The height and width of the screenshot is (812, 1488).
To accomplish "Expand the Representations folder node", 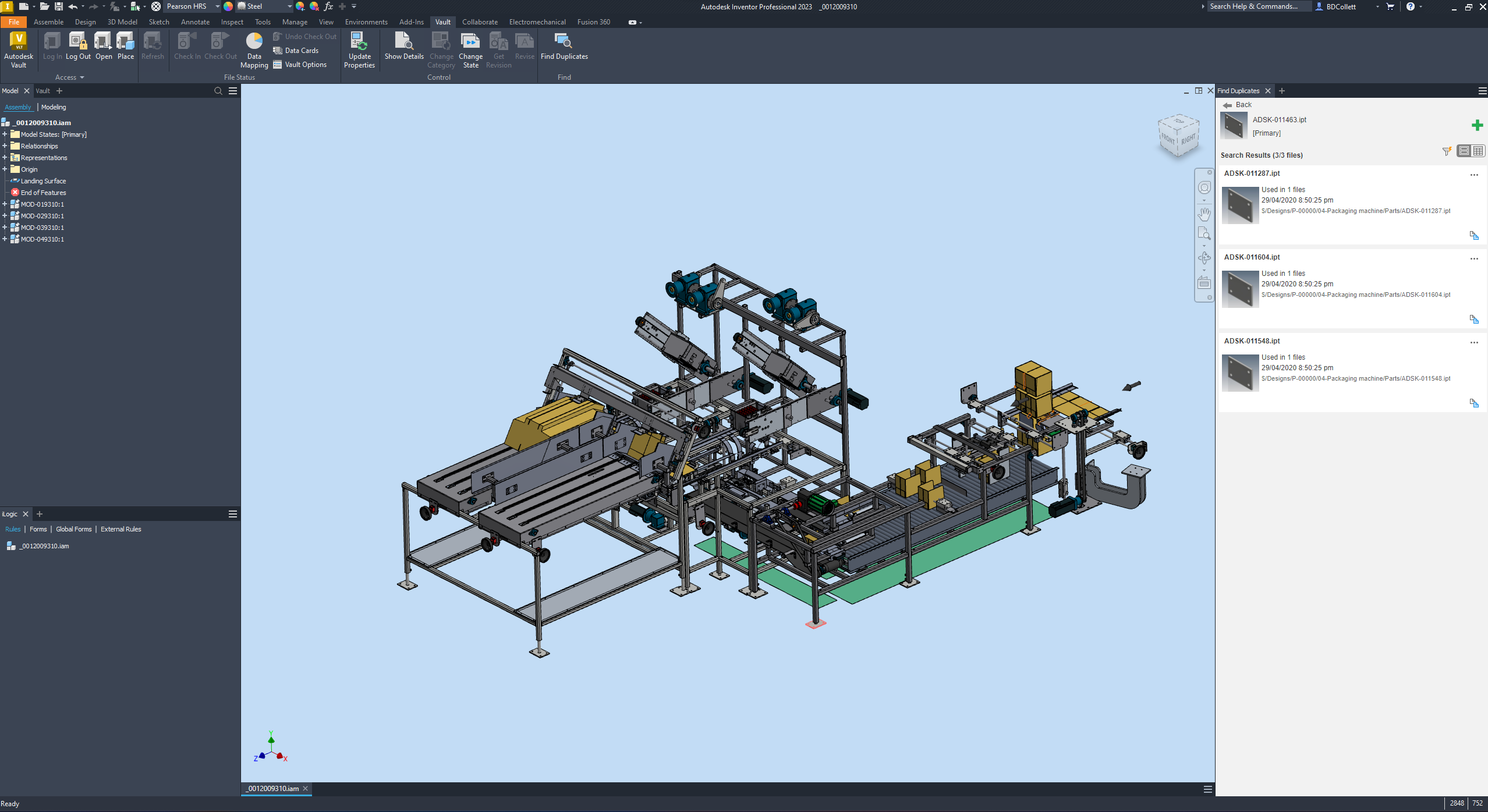I will (5, 158).
